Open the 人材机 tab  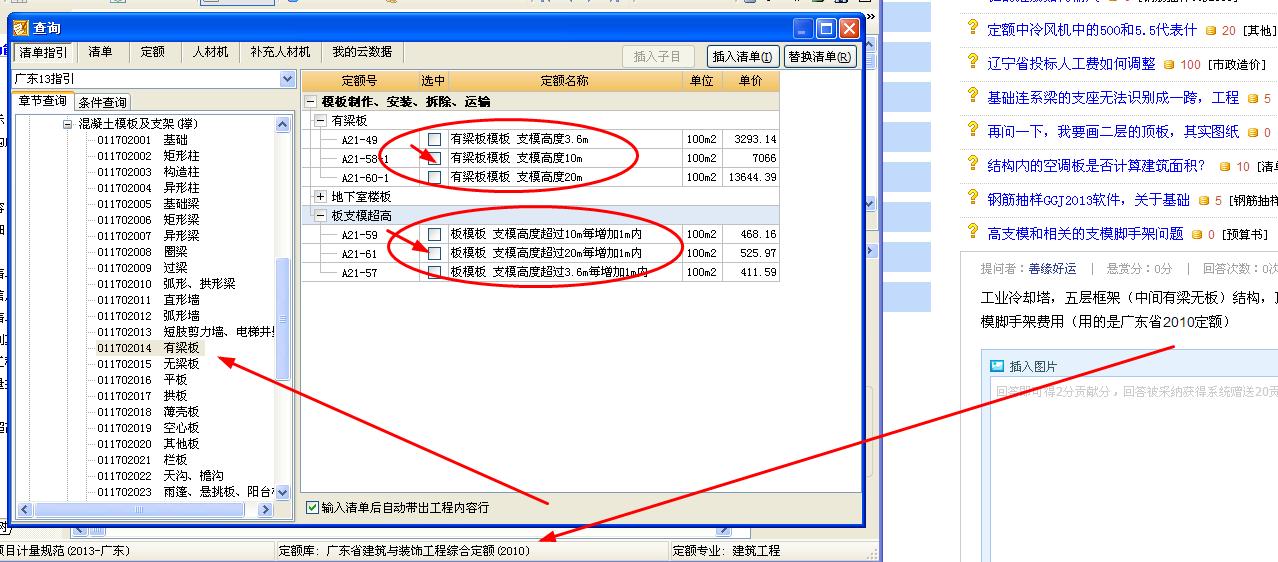[x=210, y=52]
